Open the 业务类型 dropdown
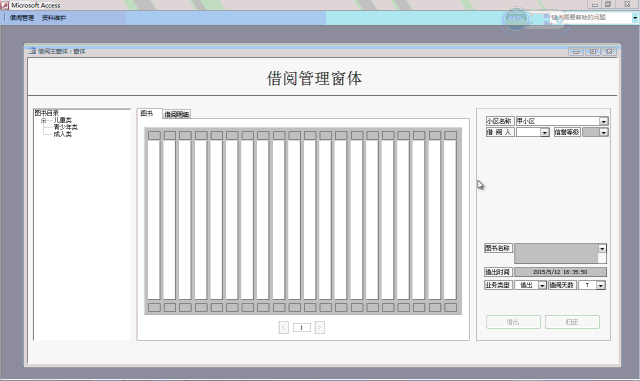Screen dimensions: 640x381 point(542,285)
